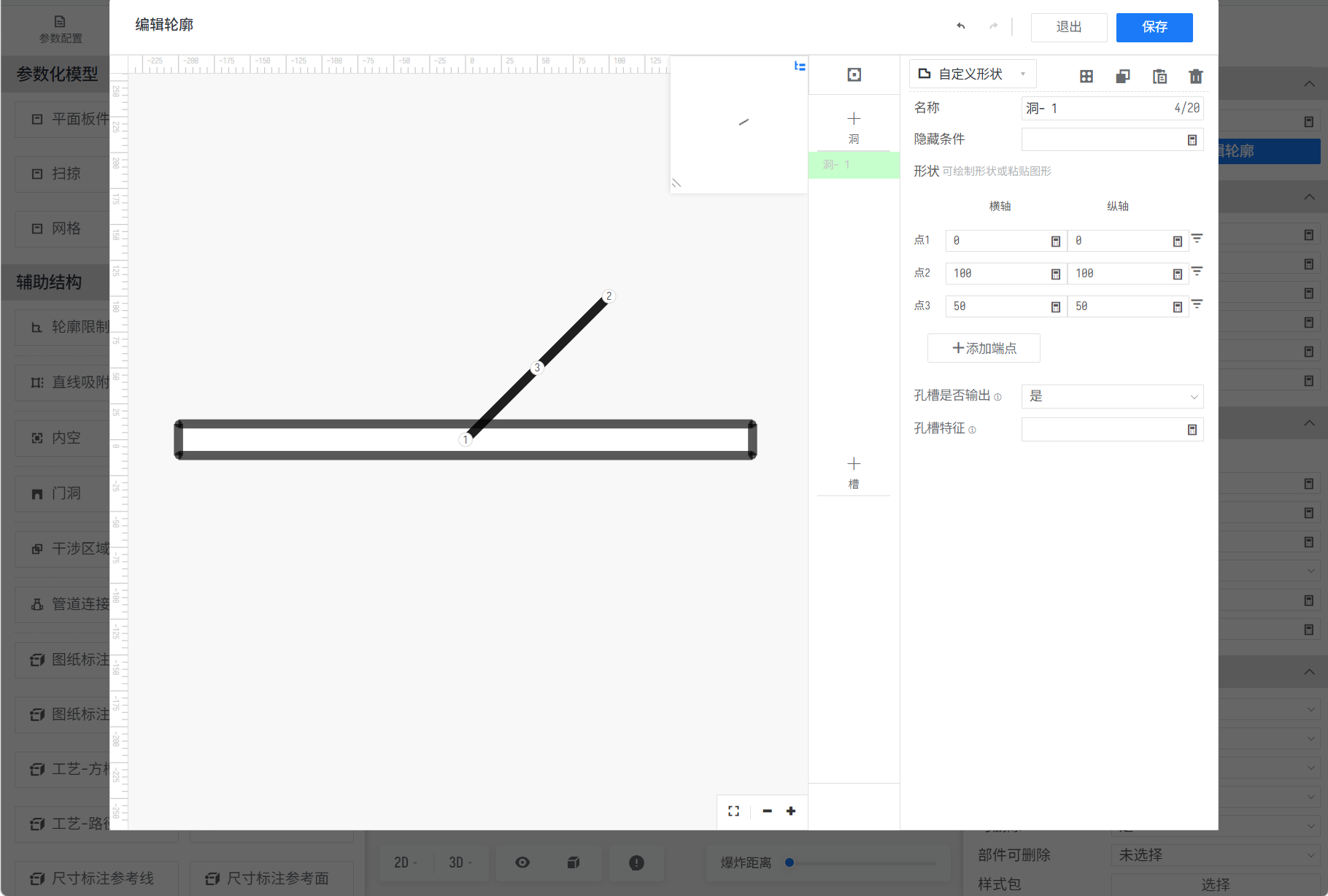Add a new 槽 with the plus icon
The width and height of the screenshot is (1328, 896).
tap(854, 463)
